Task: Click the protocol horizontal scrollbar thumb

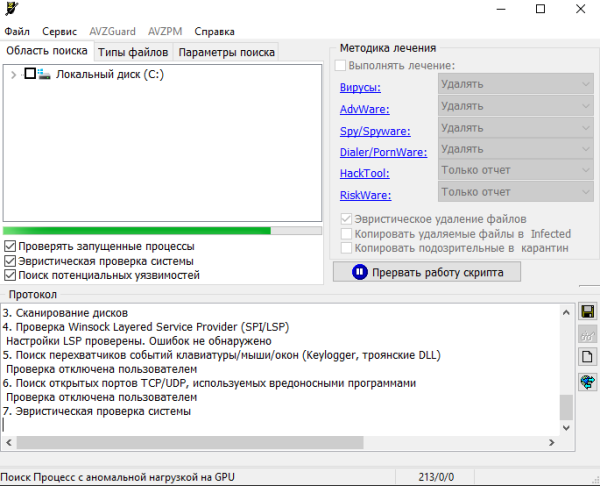Action: pos(190,443)
